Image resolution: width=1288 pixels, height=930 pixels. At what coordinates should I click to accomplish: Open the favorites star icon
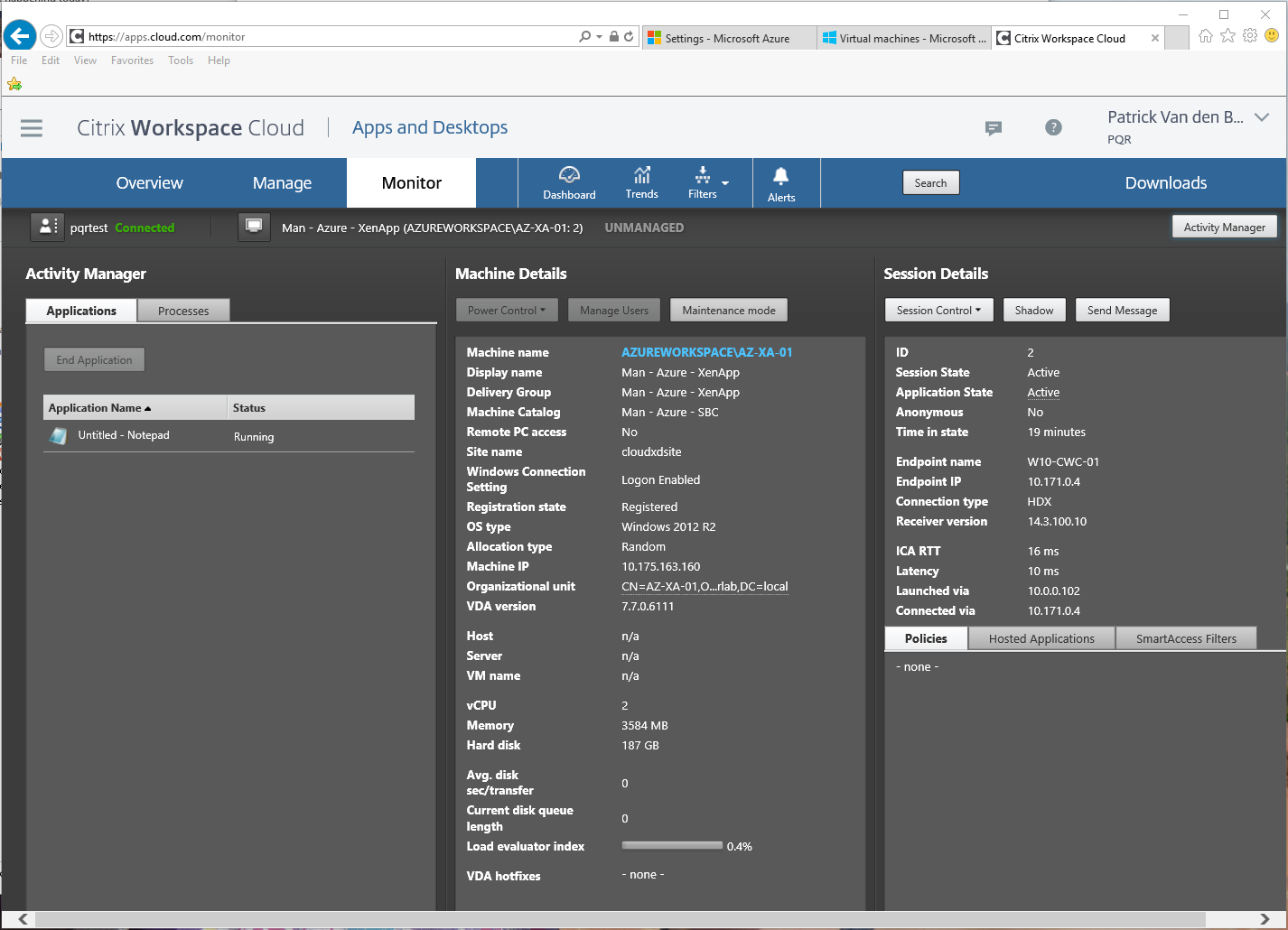1227,36
